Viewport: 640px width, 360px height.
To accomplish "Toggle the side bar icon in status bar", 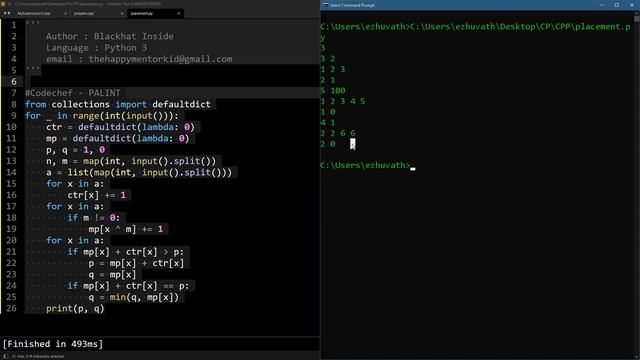I will tap(6, 356).
